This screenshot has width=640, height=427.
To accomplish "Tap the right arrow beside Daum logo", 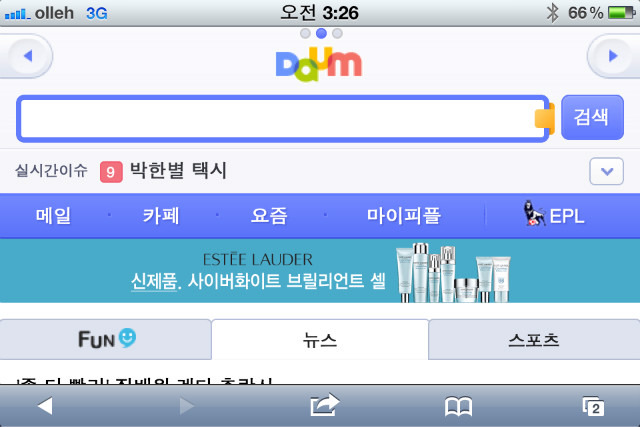I will click(x=613, y=56).
